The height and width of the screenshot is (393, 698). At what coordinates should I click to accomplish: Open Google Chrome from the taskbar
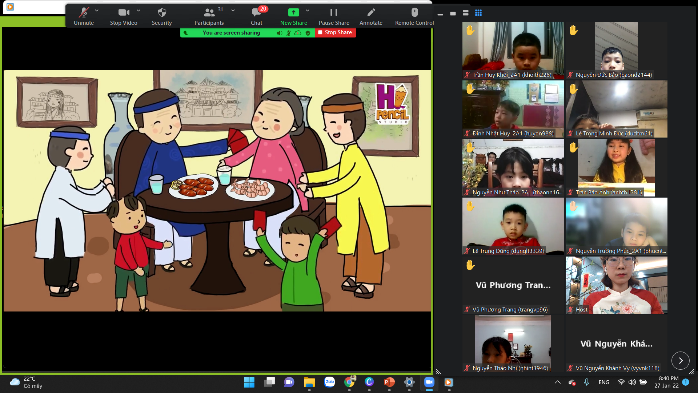click(x=349, y=382)
